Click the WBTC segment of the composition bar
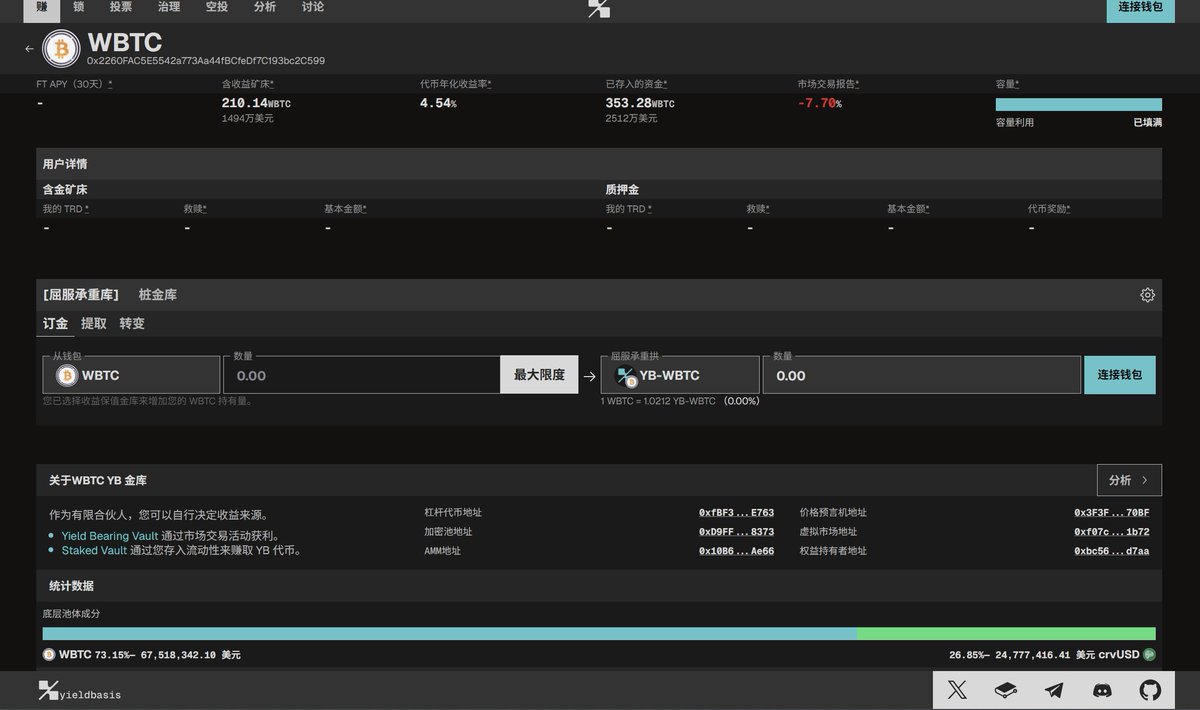This screenshot has width=1200, height=710. (x=450, y=634)
